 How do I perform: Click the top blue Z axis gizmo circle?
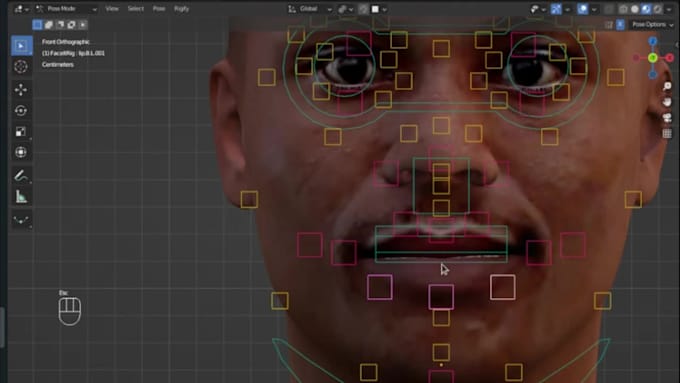(653, 41)
